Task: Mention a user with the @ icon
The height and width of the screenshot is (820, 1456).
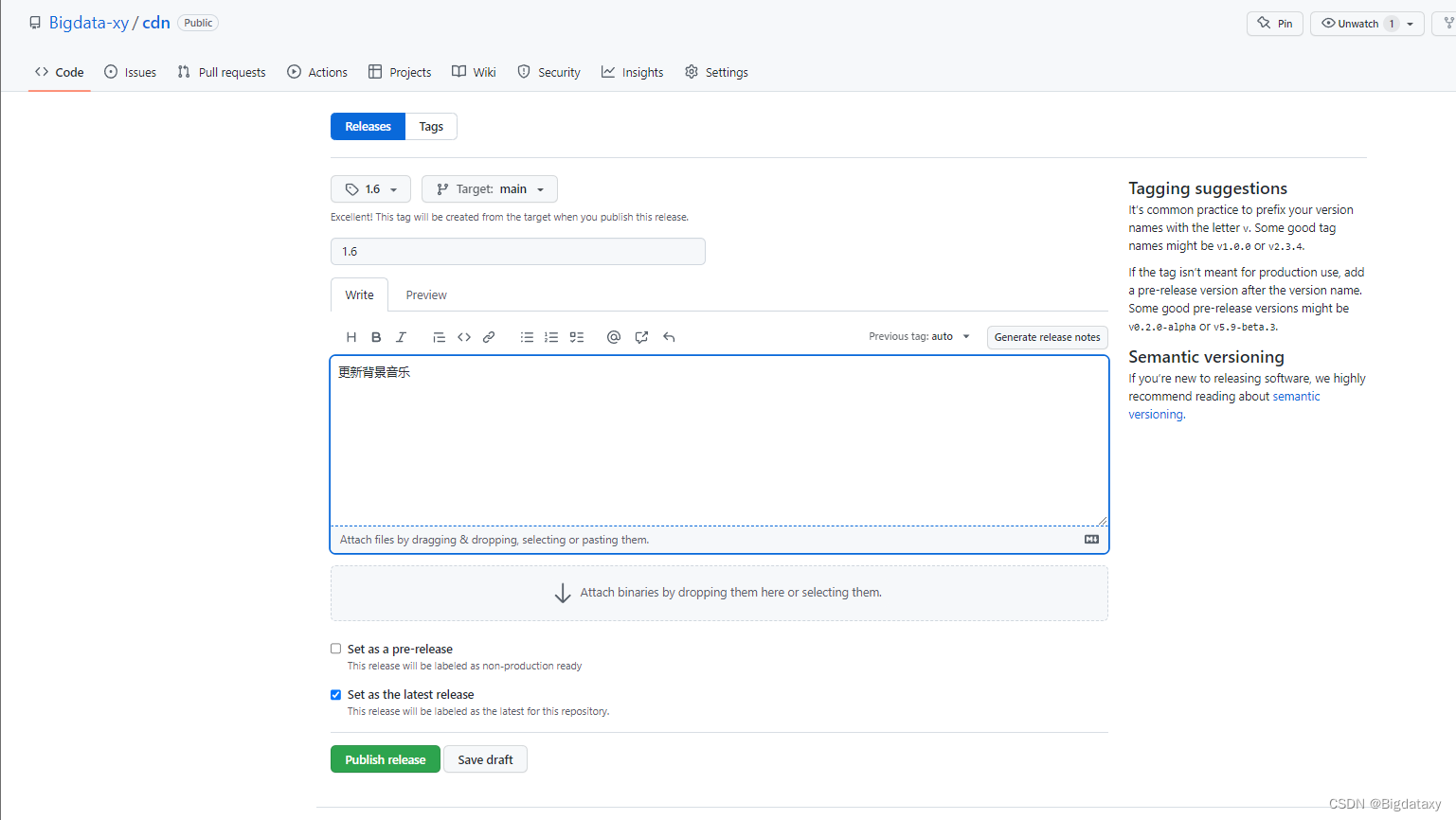Action: tap(614, 337)
